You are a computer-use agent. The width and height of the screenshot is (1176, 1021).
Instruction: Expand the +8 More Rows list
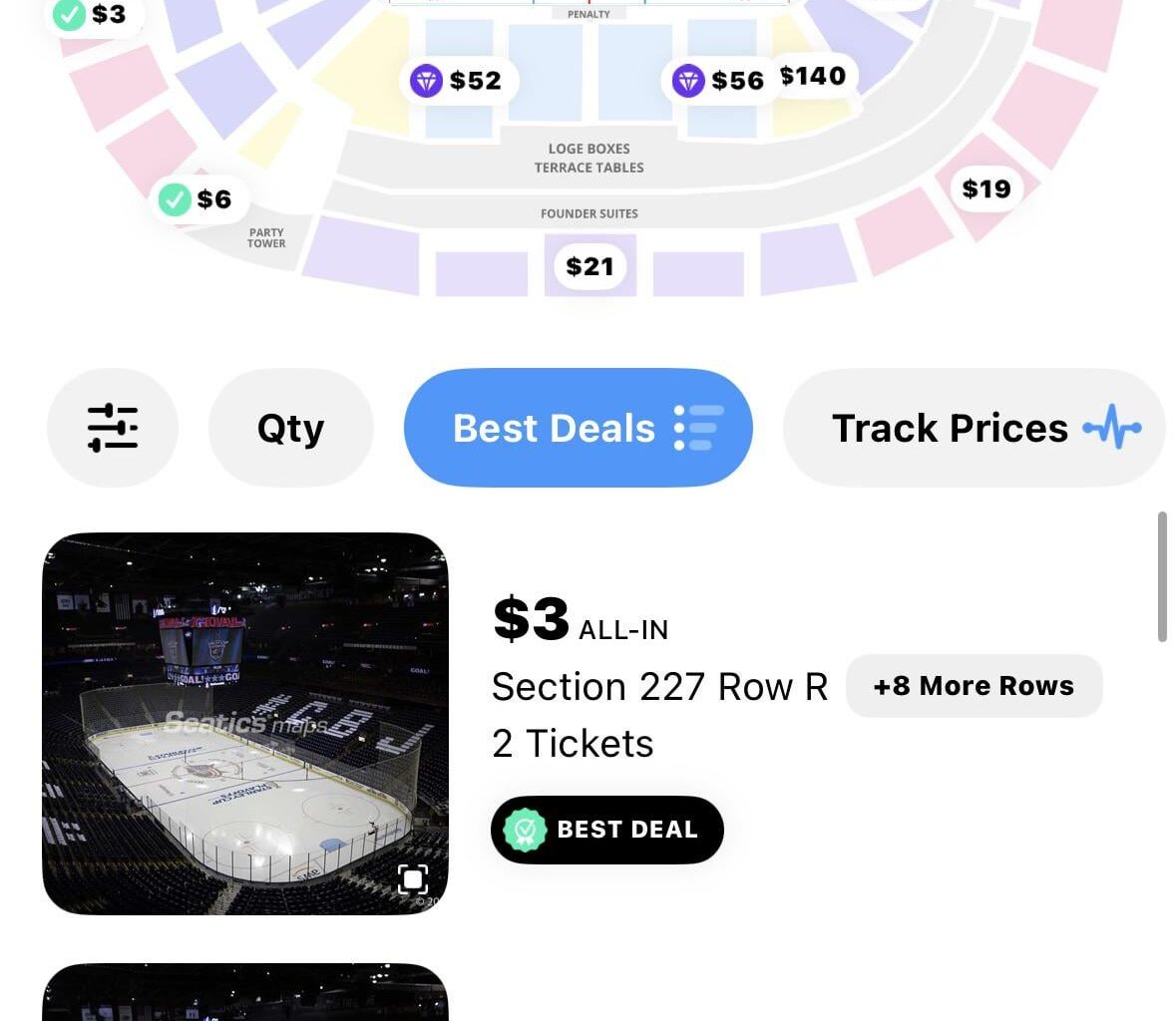pos(974,685)
